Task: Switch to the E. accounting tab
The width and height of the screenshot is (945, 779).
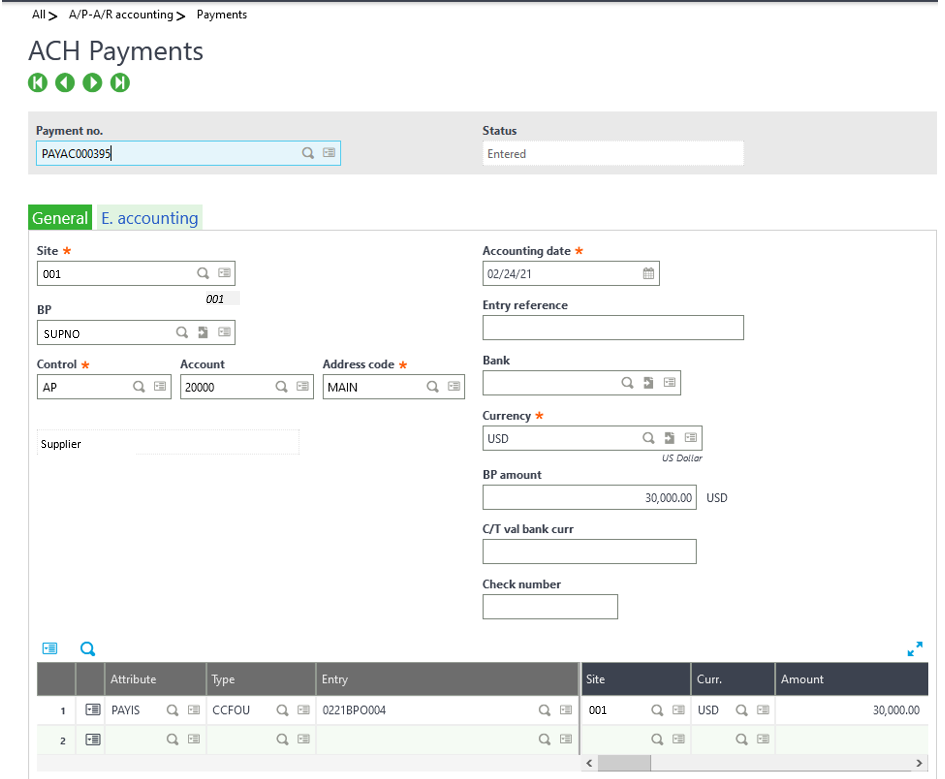Action: [150, 218]
